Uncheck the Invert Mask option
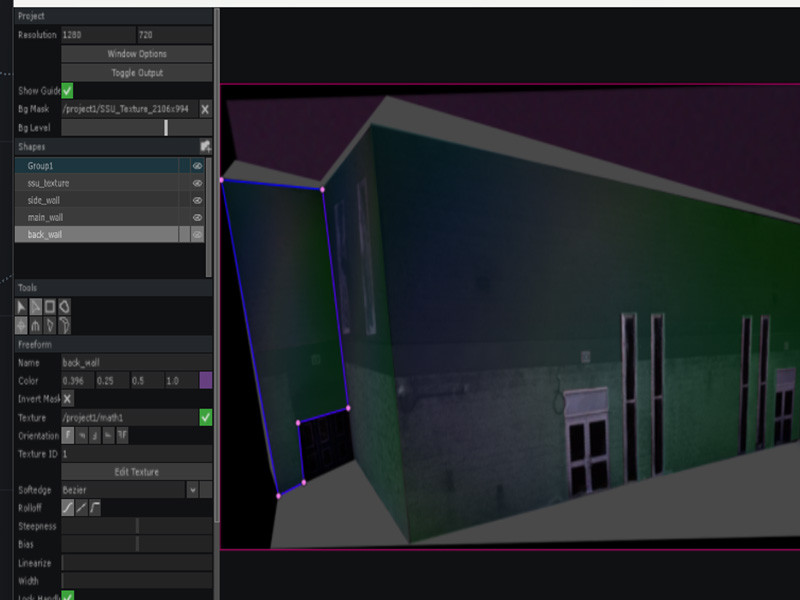This screenshot has width=800, height=600. [66, 398]
